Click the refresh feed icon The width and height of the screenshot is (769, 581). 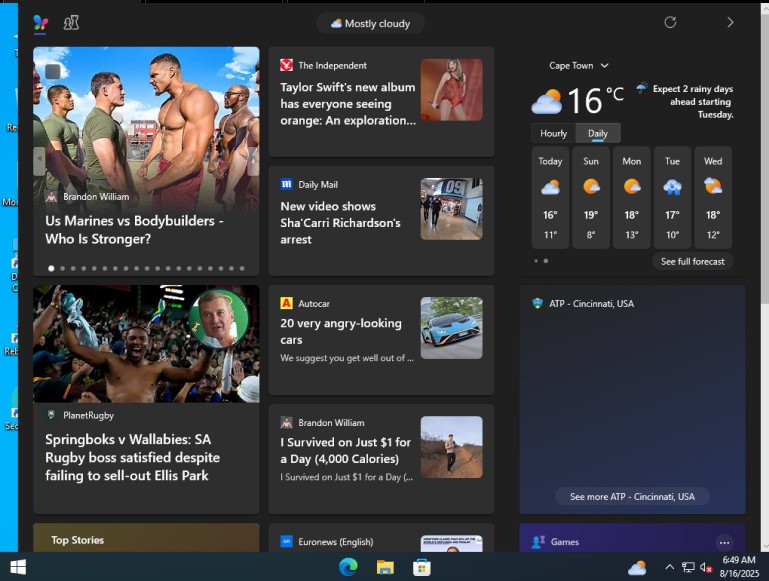pyautogui.click(x=670, y=22)
